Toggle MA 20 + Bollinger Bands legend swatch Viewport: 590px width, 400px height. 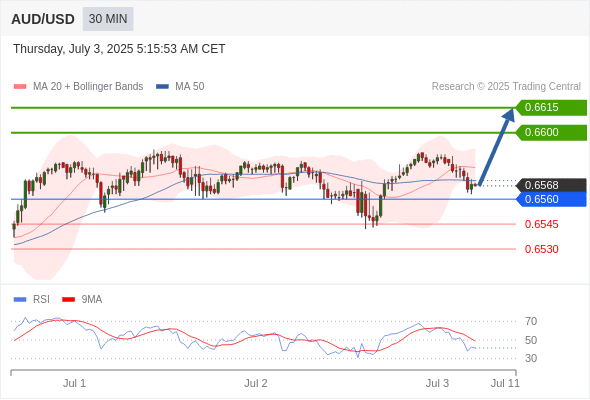[20, 87]
